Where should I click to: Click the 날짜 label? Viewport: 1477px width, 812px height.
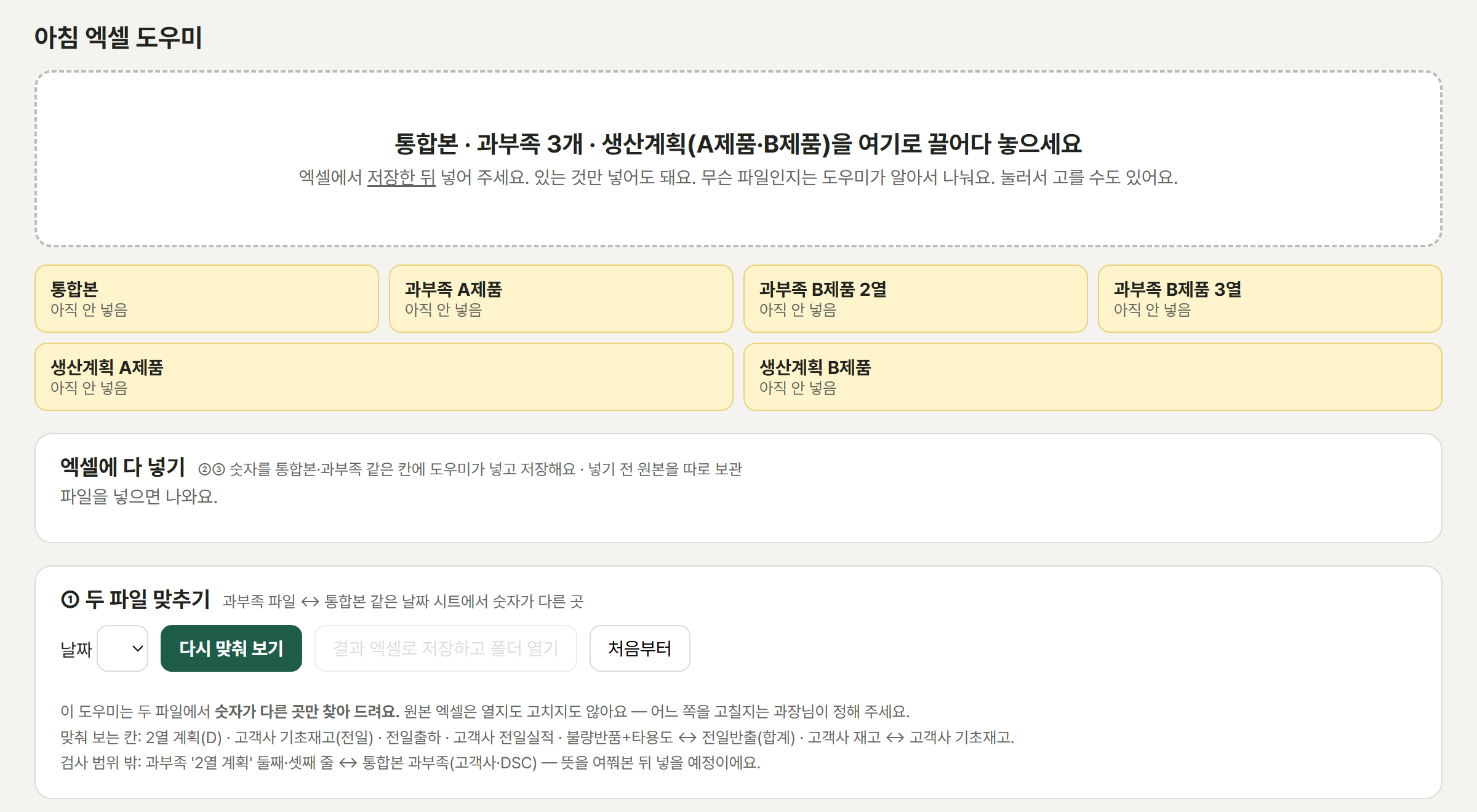click(76, 650)
